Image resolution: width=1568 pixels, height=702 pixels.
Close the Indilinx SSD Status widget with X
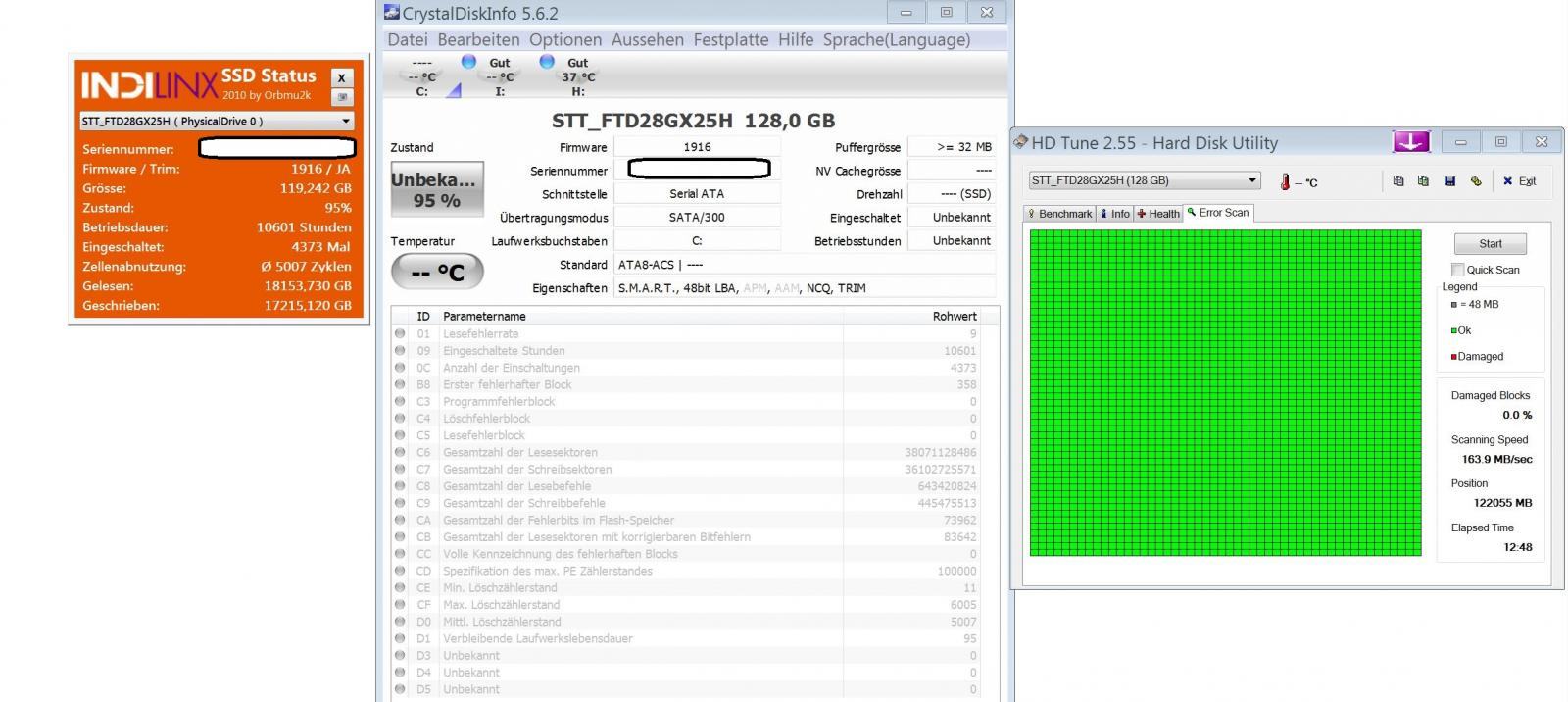point(341,77)
